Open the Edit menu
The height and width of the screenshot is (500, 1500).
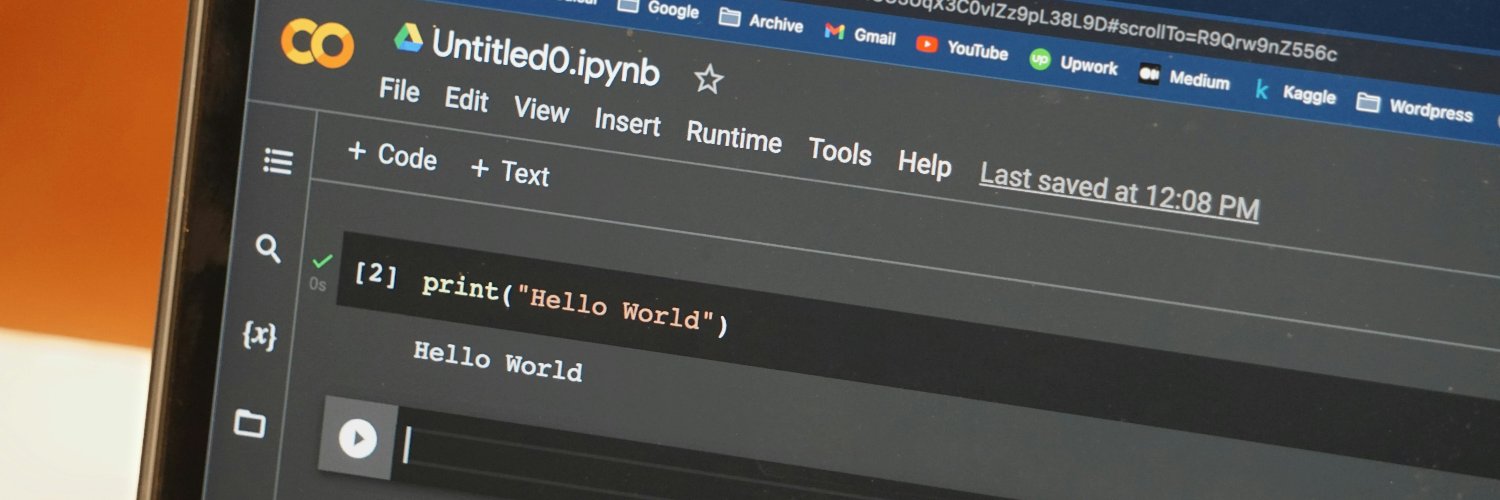[466, 100]
